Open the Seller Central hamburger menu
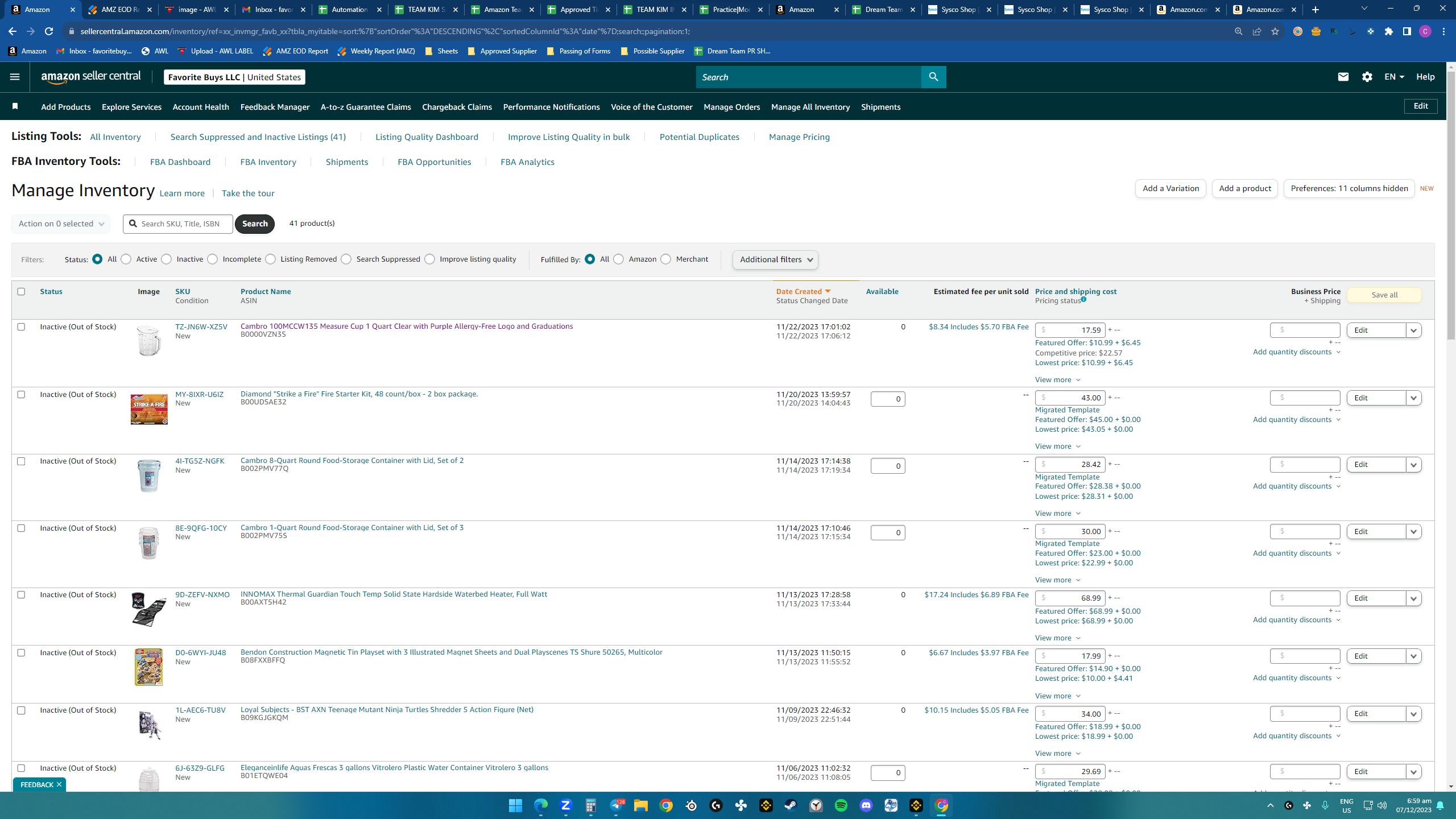Screen dimensions: 1456x819 point(15,77)
